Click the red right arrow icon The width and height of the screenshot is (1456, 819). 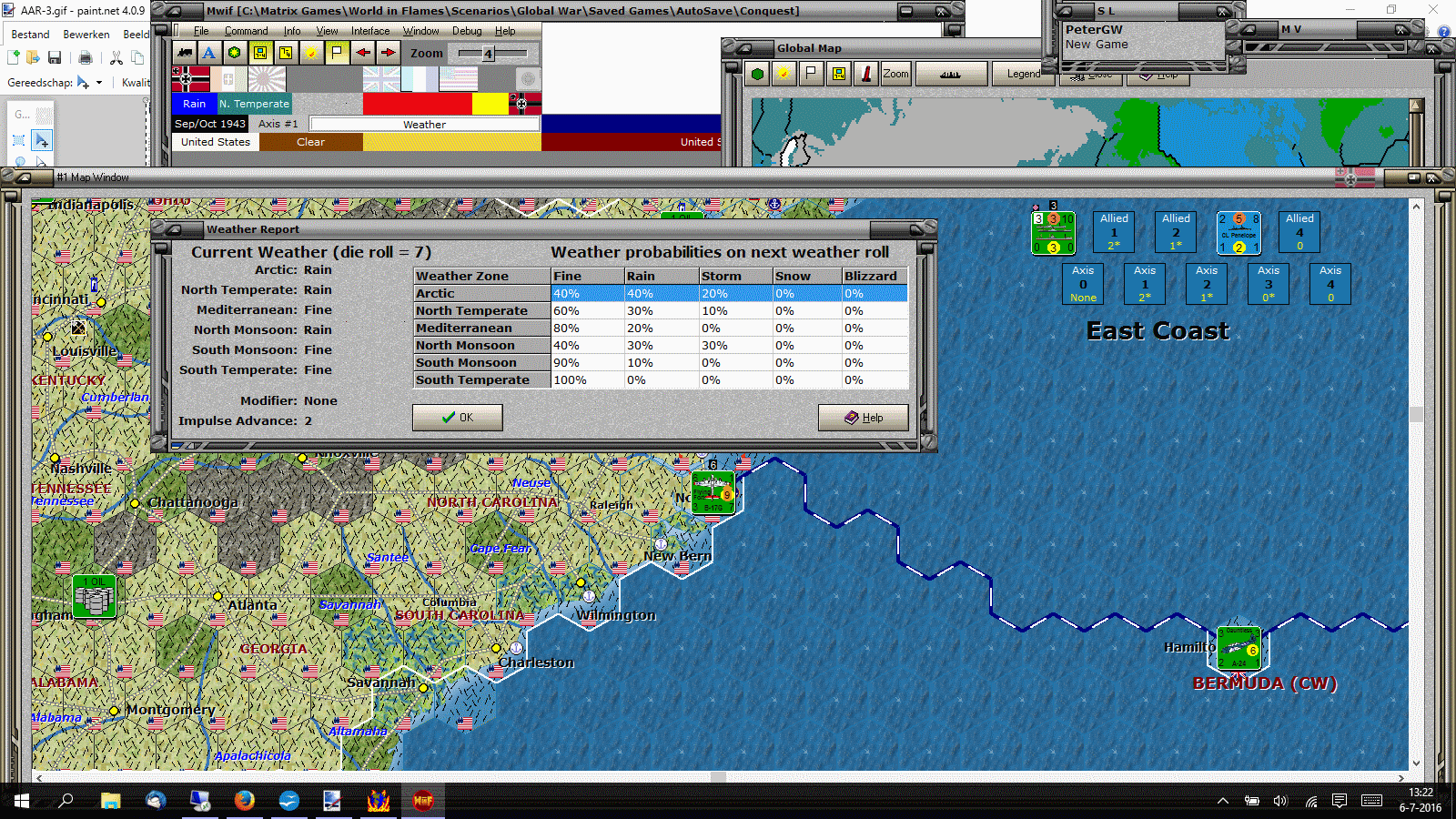pos(388,53)
